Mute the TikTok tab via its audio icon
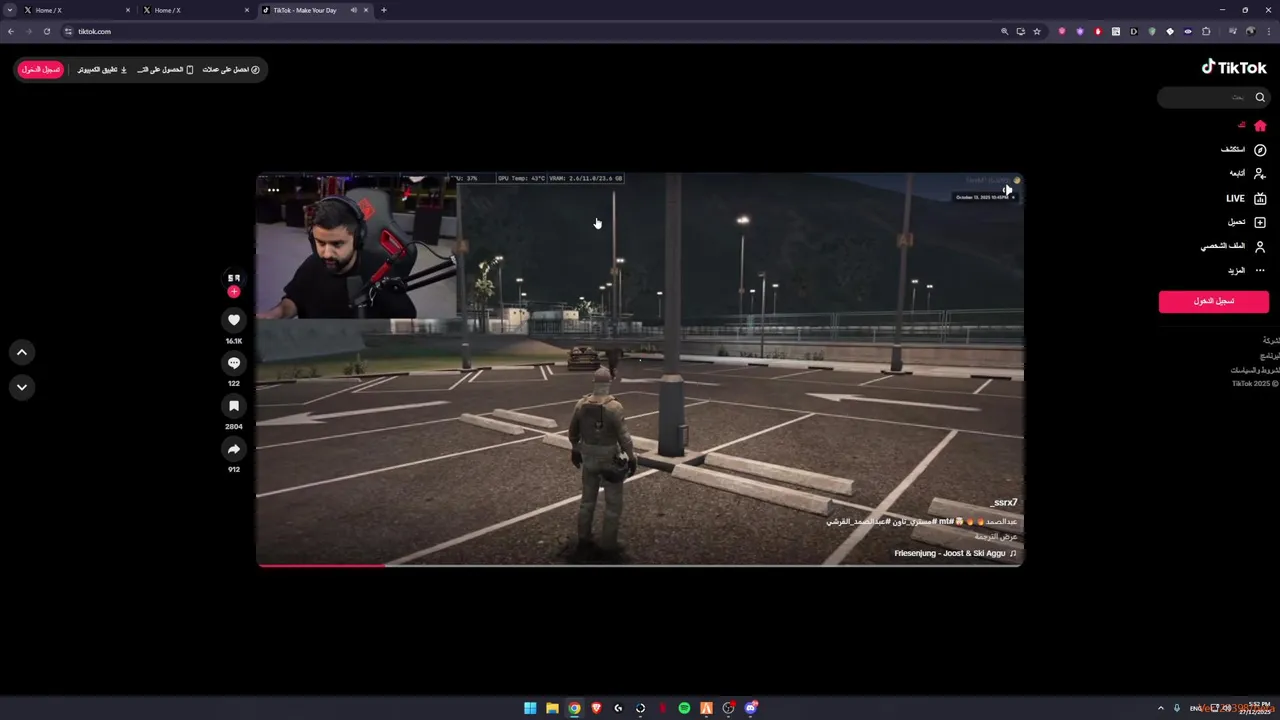The height and width of the screenshot is (720, 1280). pyautogui.click(x=353, y=10)
